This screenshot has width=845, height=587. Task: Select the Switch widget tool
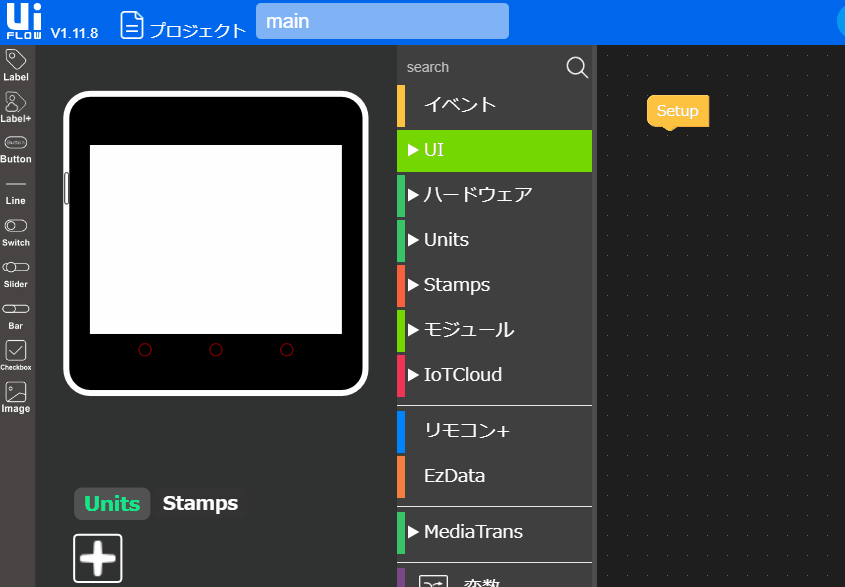click(x=15, y=230)
